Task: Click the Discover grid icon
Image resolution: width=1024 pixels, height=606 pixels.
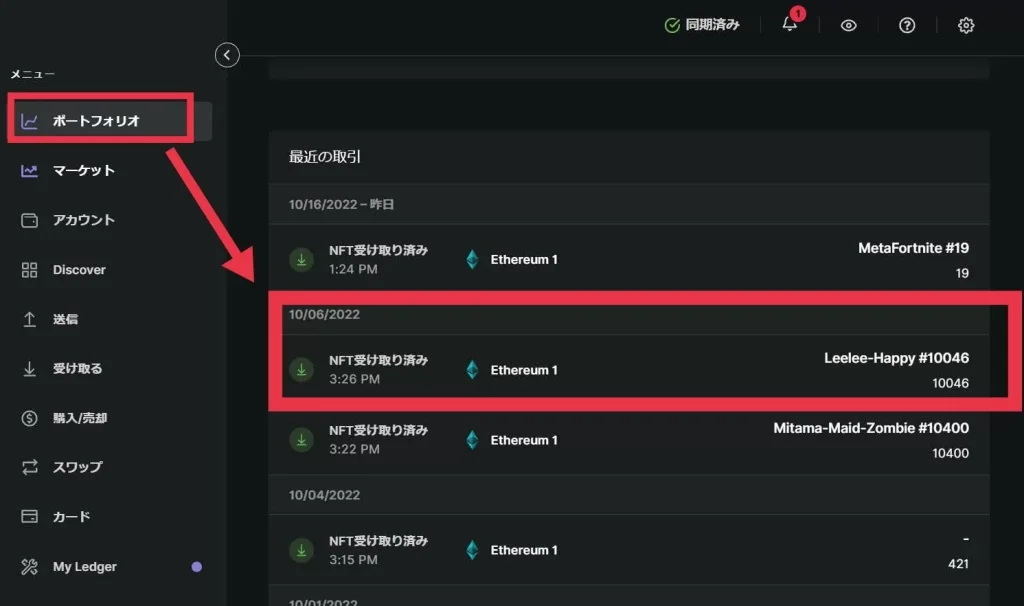Action: (x=29, y=270)
